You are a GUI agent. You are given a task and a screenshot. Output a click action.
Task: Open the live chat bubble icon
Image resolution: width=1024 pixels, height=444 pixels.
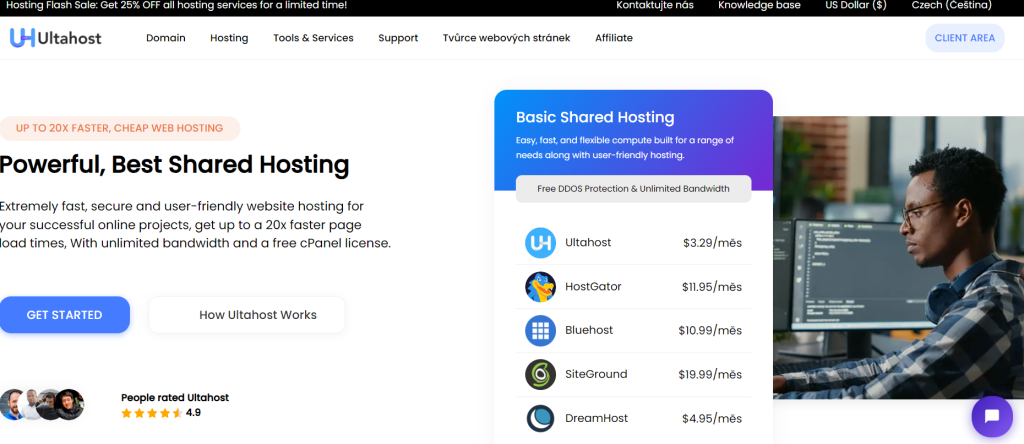991,416
